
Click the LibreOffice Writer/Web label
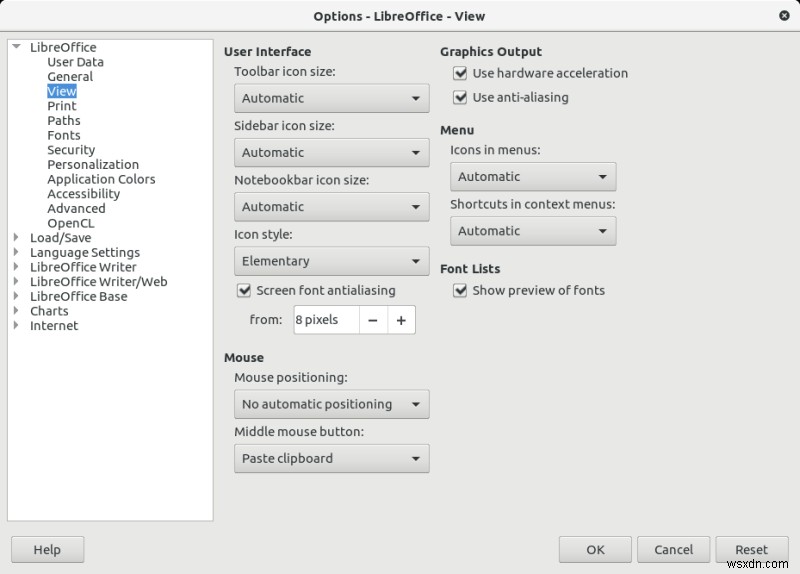pyautogui.click(x=98, y=282)
